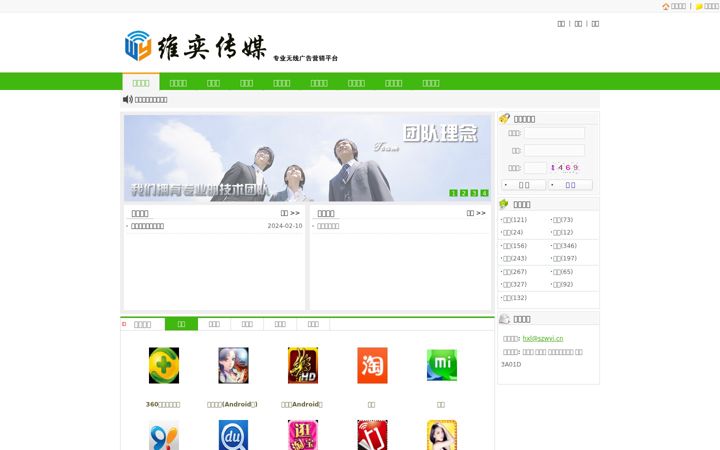This screenshot has width=720, height=450.
Task: Open the blue Baidu du search icon
Action: pyautogui.click(x=233, y=435)
